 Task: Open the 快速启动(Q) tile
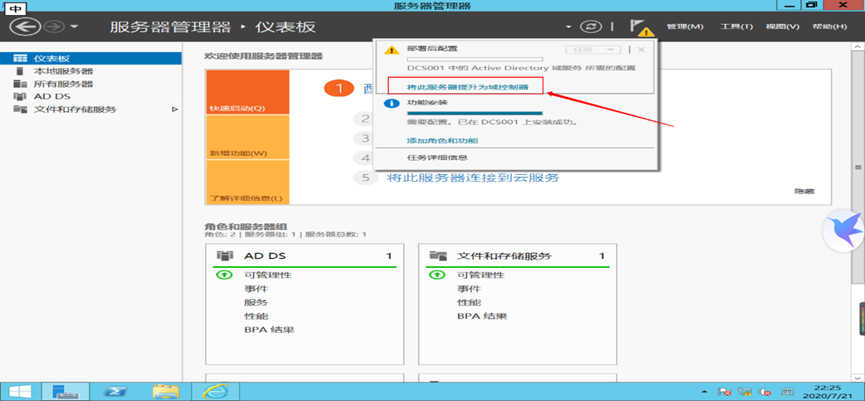(x=247, y=92)
